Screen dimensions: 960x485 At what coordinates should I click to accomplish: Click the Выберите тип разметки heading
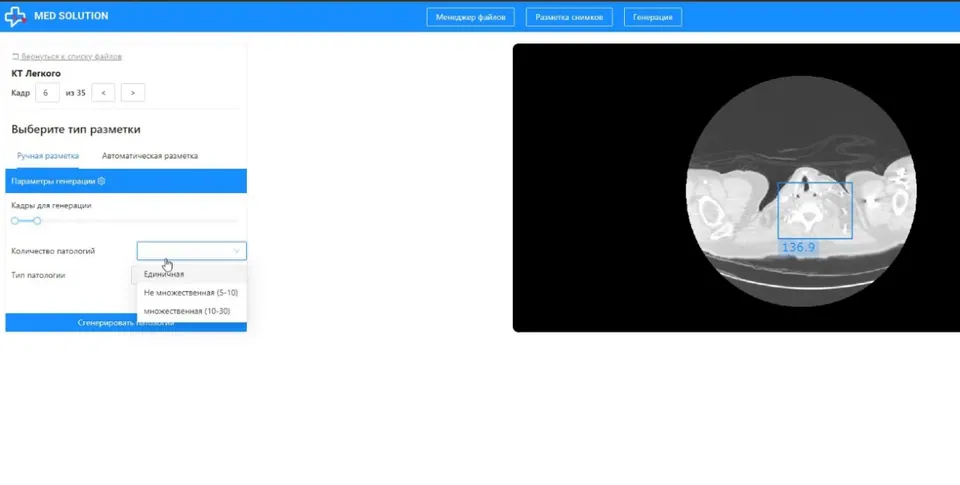click(76, 129)
